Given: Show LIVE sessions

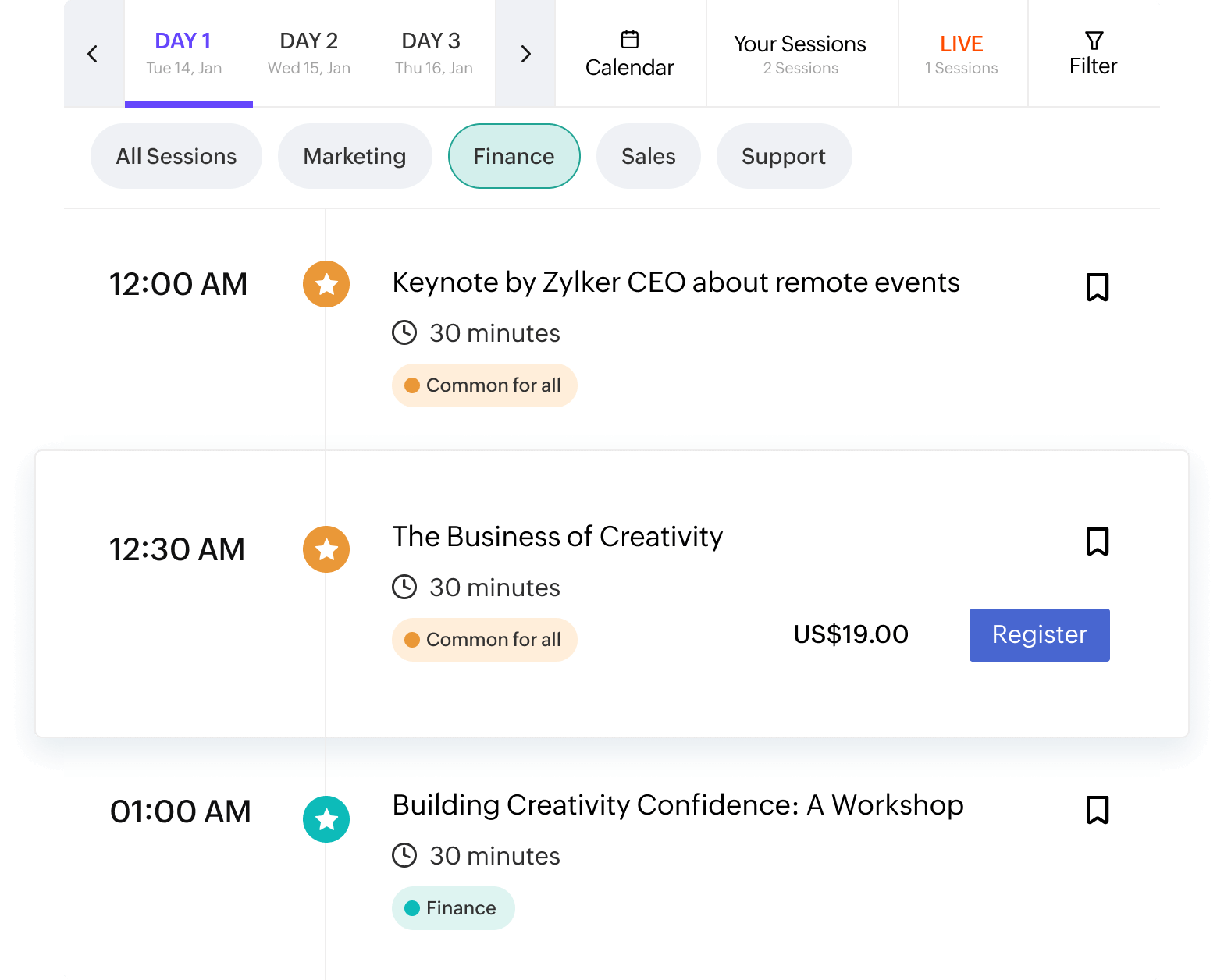Looking at the screenshot, I should (961, 54).
